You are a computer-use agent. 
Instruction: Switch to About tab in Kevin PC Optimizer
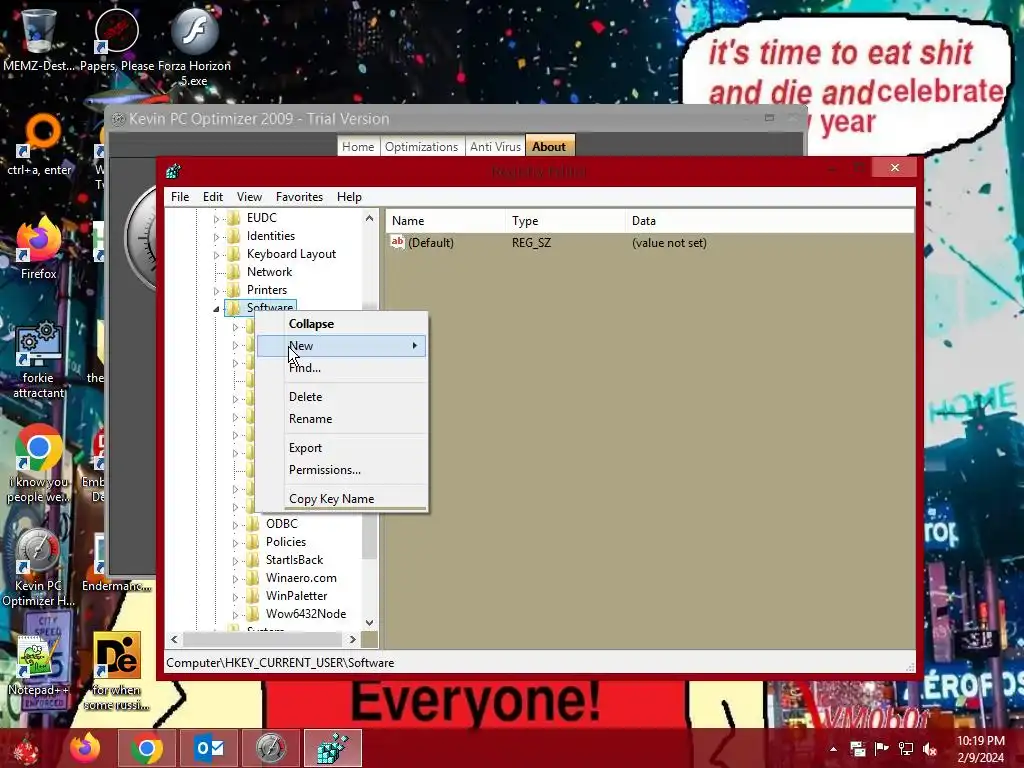coord(549,146)
